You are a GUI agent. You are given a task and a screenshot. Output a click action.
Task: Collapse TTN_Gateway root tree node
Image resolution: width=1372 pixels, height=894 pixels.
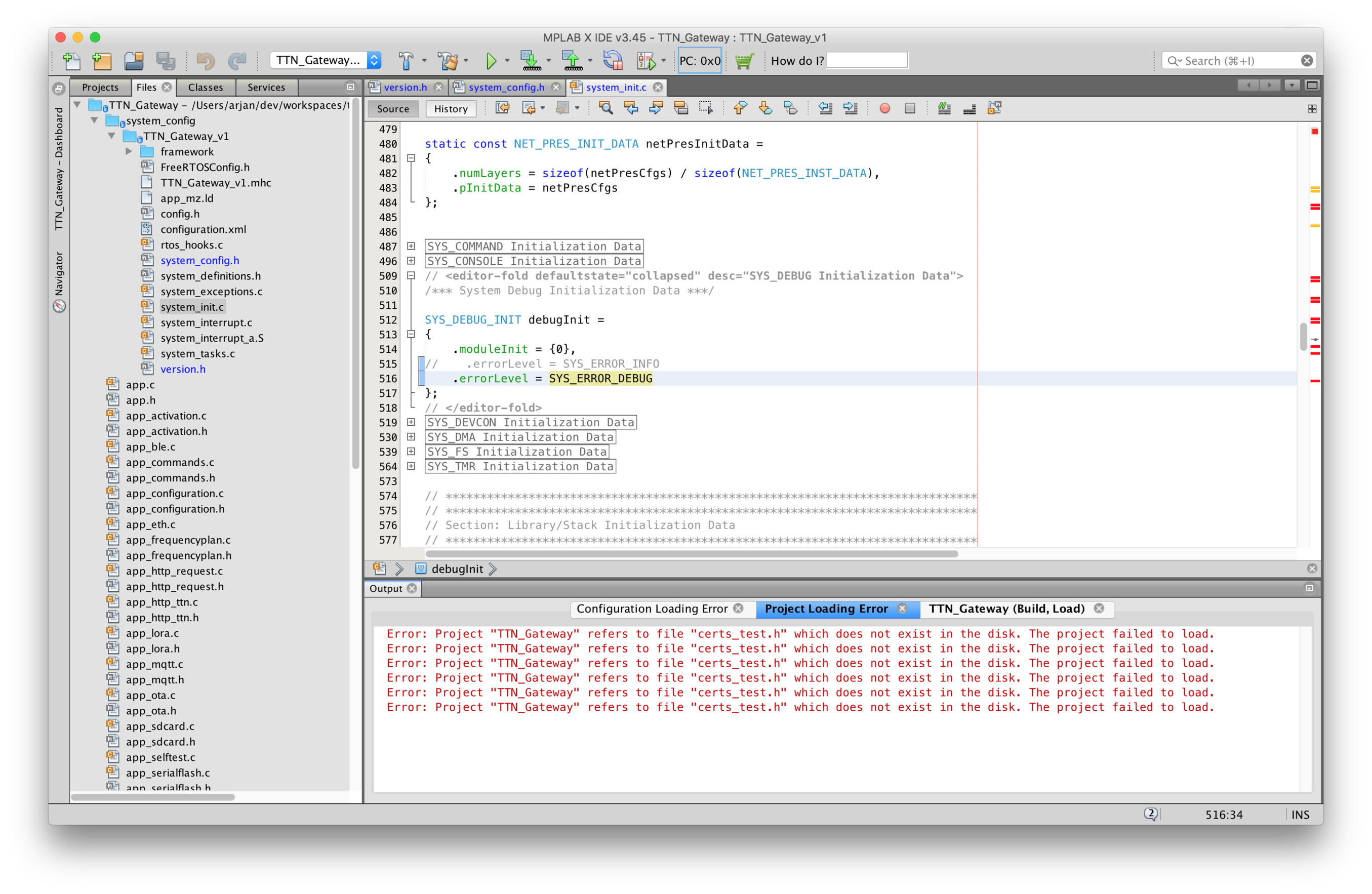[77, 105]
